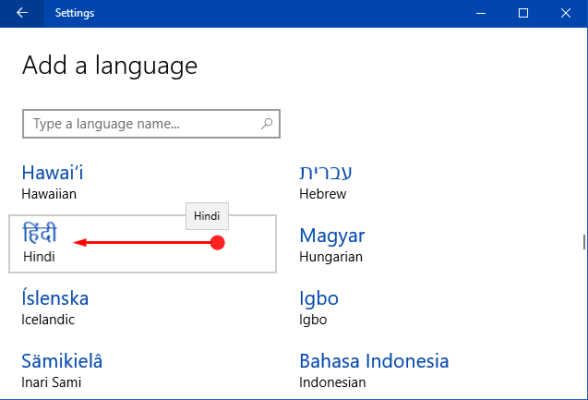The width and height of the screenshot is (588, 400).
Task: Focus the 'Type a language name' field
Action: pyautogui.click(x=151, y=124)
